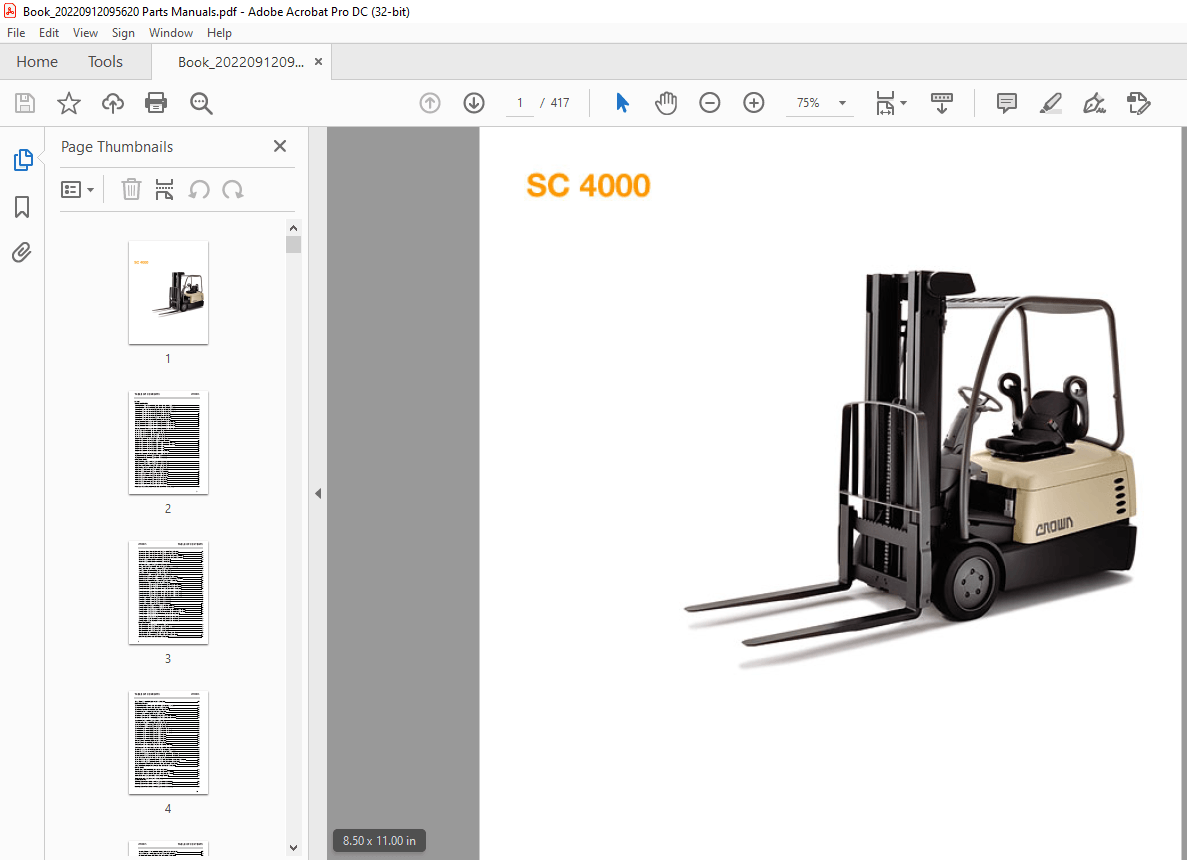Open the Sign menu
The width and height of the screenshot is (1187, 860).
click(x=123, y=32)
